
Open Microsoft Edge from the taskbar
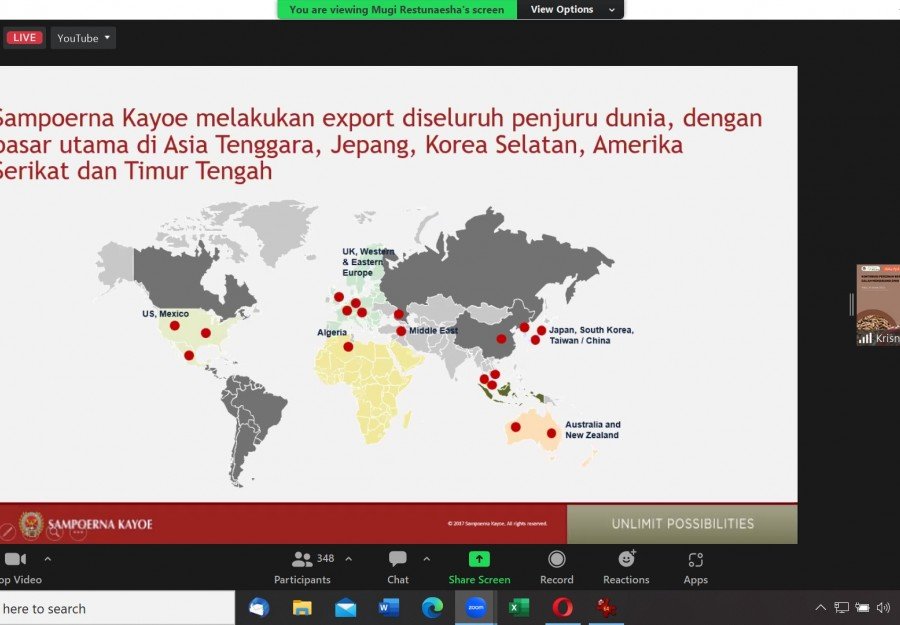pos(432,608)
